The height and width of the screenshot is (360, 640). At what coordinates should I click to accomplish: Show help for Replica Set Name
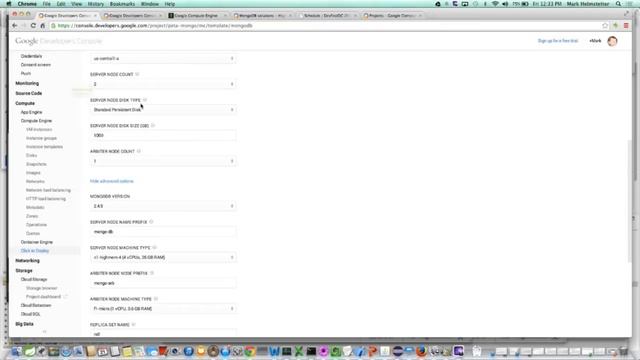point(133,325)
